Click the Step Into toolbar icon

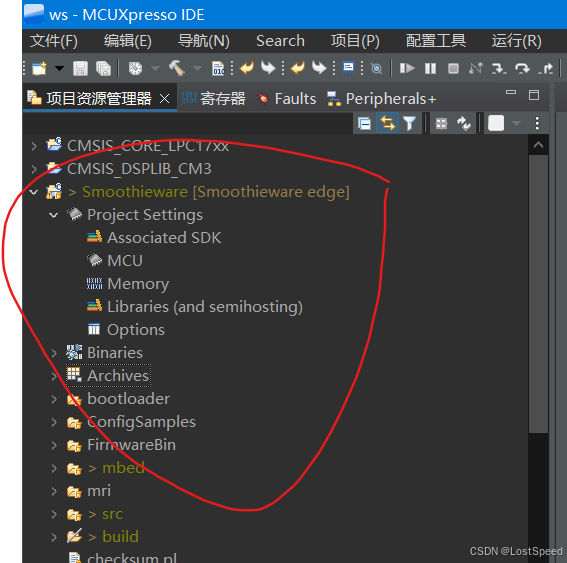pyautogui.click(x=499, y=68)
